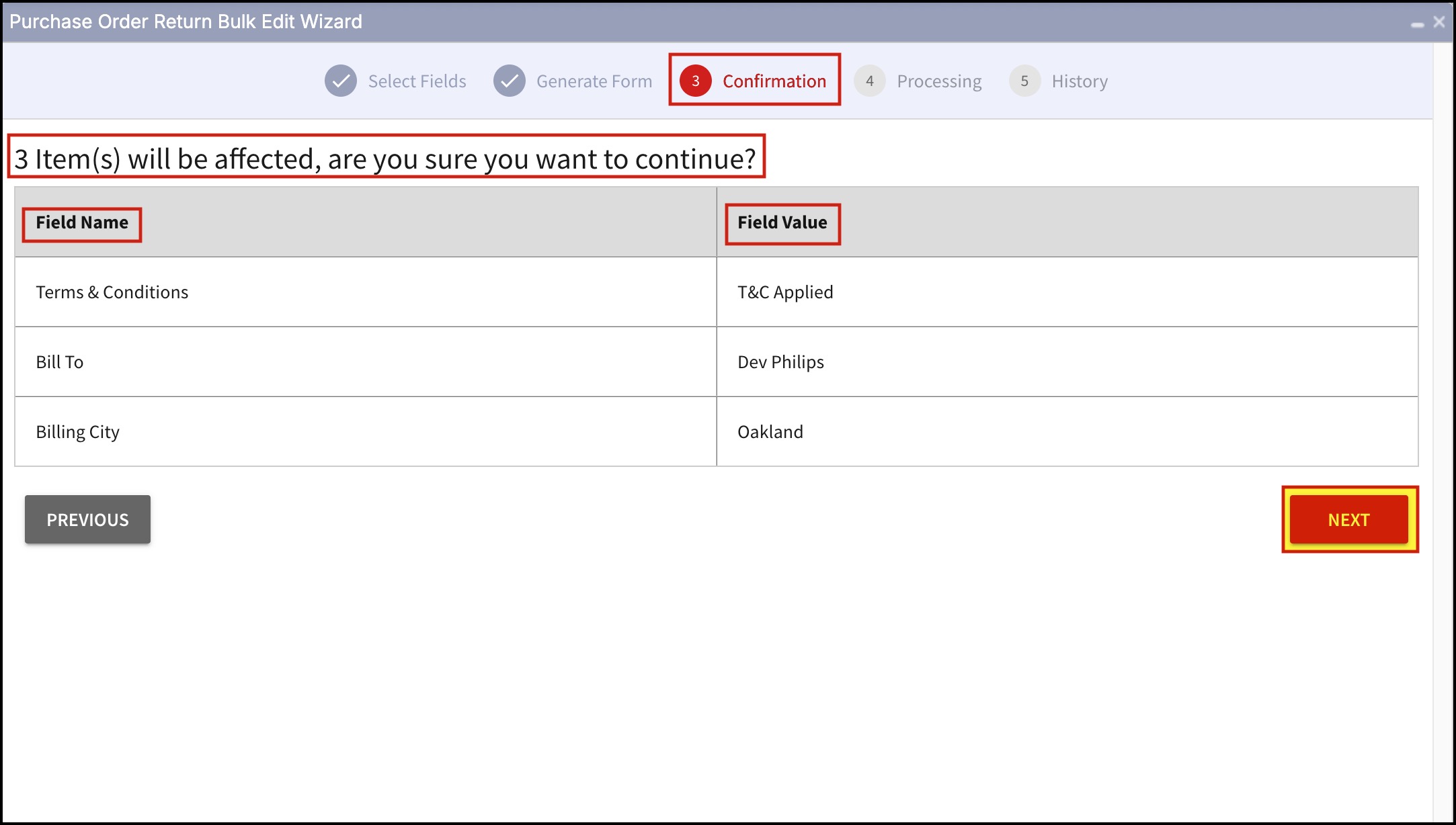
Task: Click the Select Fields checkmark icon
Action: pyautogui.click(x=341, y=81)
